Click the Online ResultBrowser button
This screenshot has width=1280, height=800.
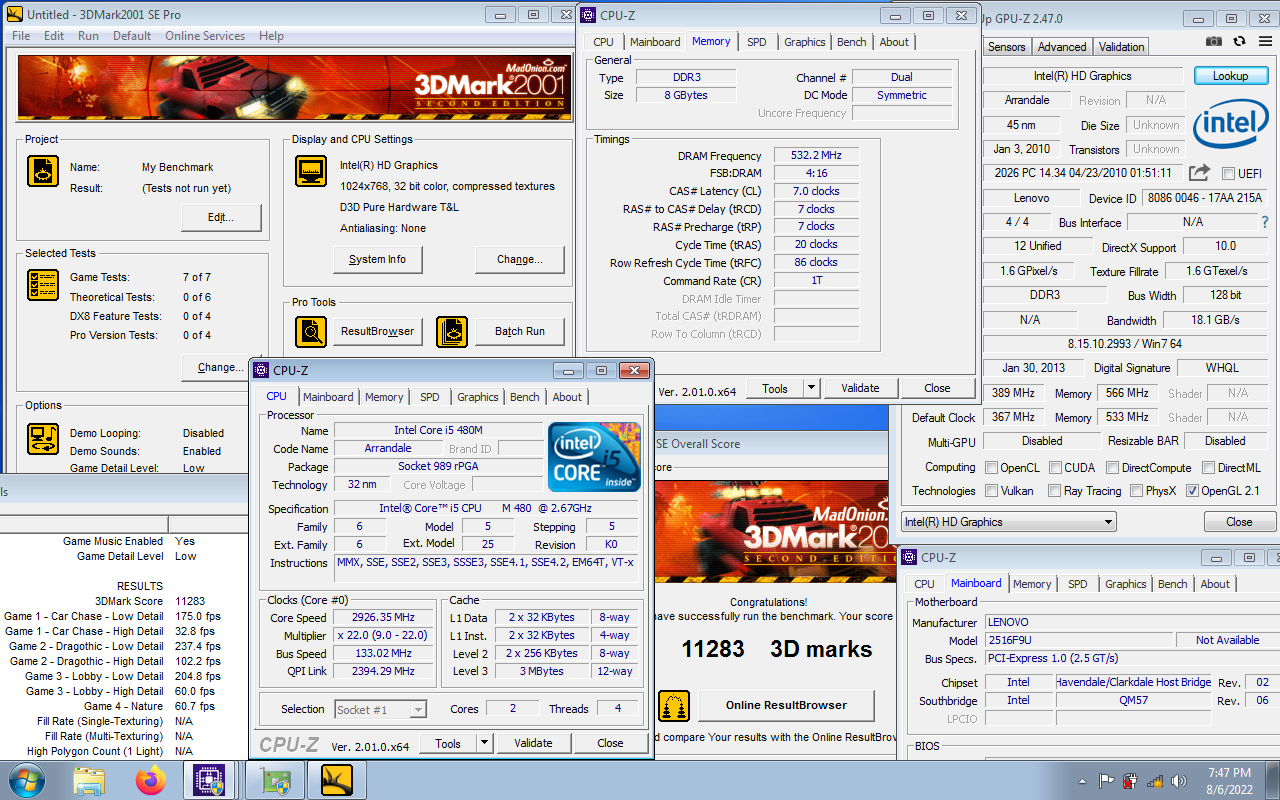point(786,705)
